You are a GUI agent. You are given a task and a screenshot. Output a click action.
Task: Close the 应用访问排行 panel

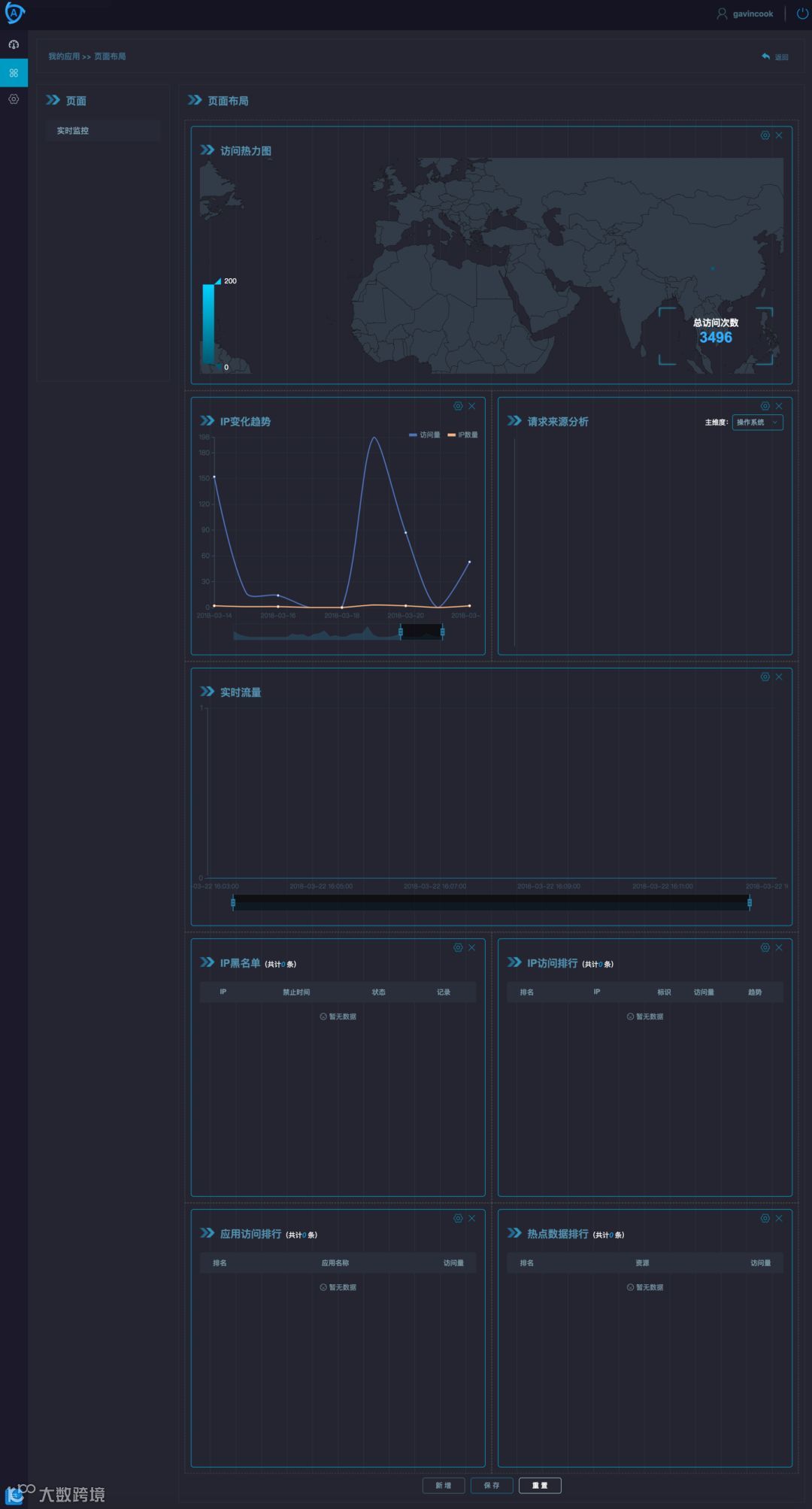[x=471, y=1218]
